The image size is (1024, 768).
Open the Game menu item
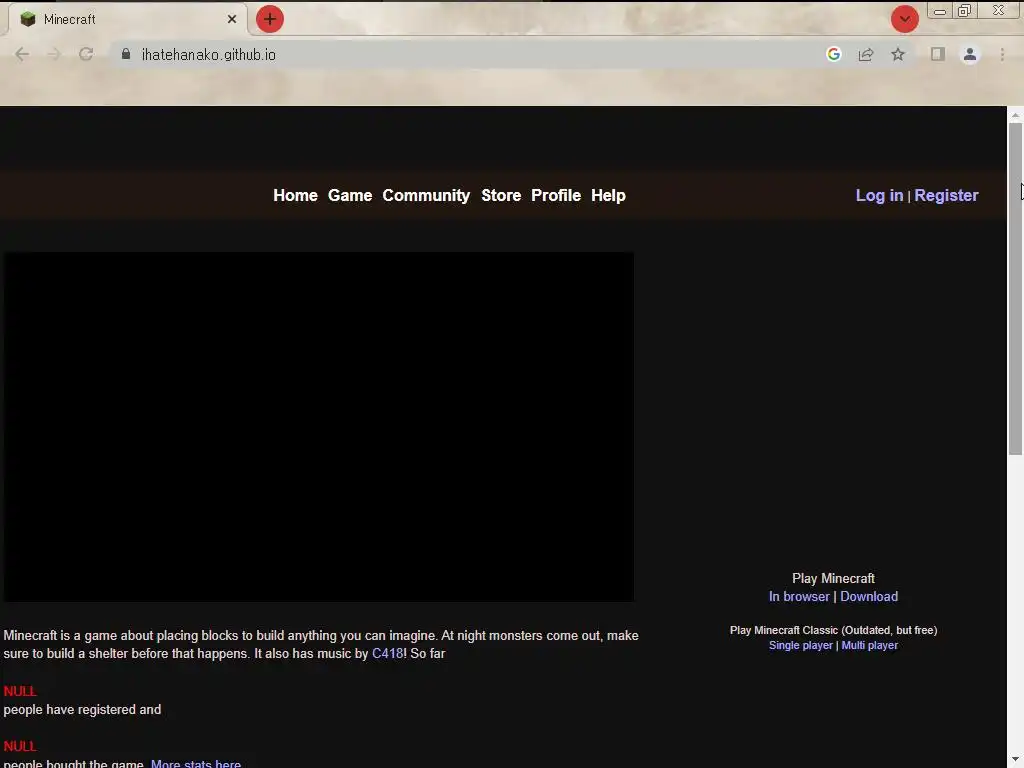[350, 195]
